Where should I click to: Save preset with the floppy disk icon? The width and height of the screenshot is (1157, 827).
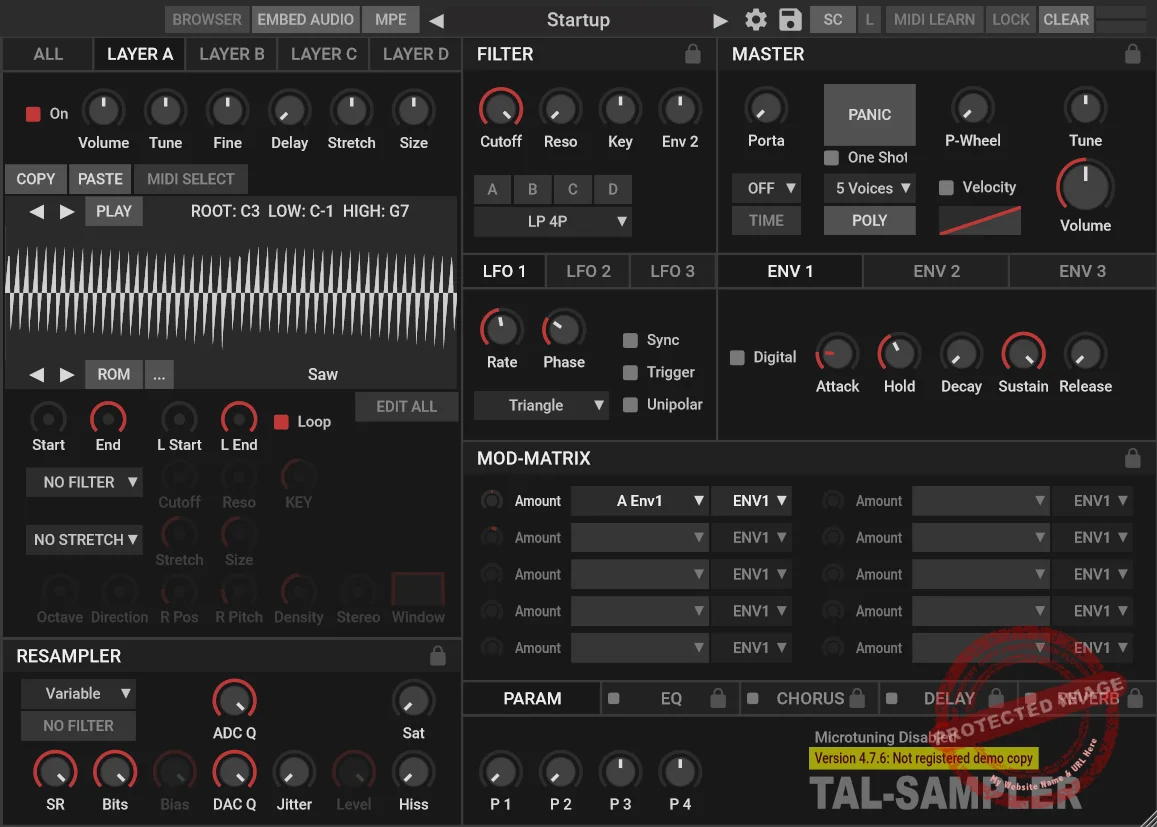click(790, 20)
